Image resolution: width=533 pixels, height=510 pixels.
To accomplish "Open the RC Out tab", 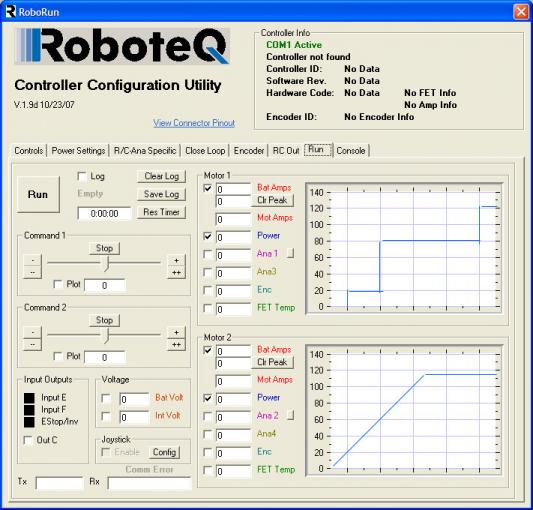I will (x=286, y=151).
